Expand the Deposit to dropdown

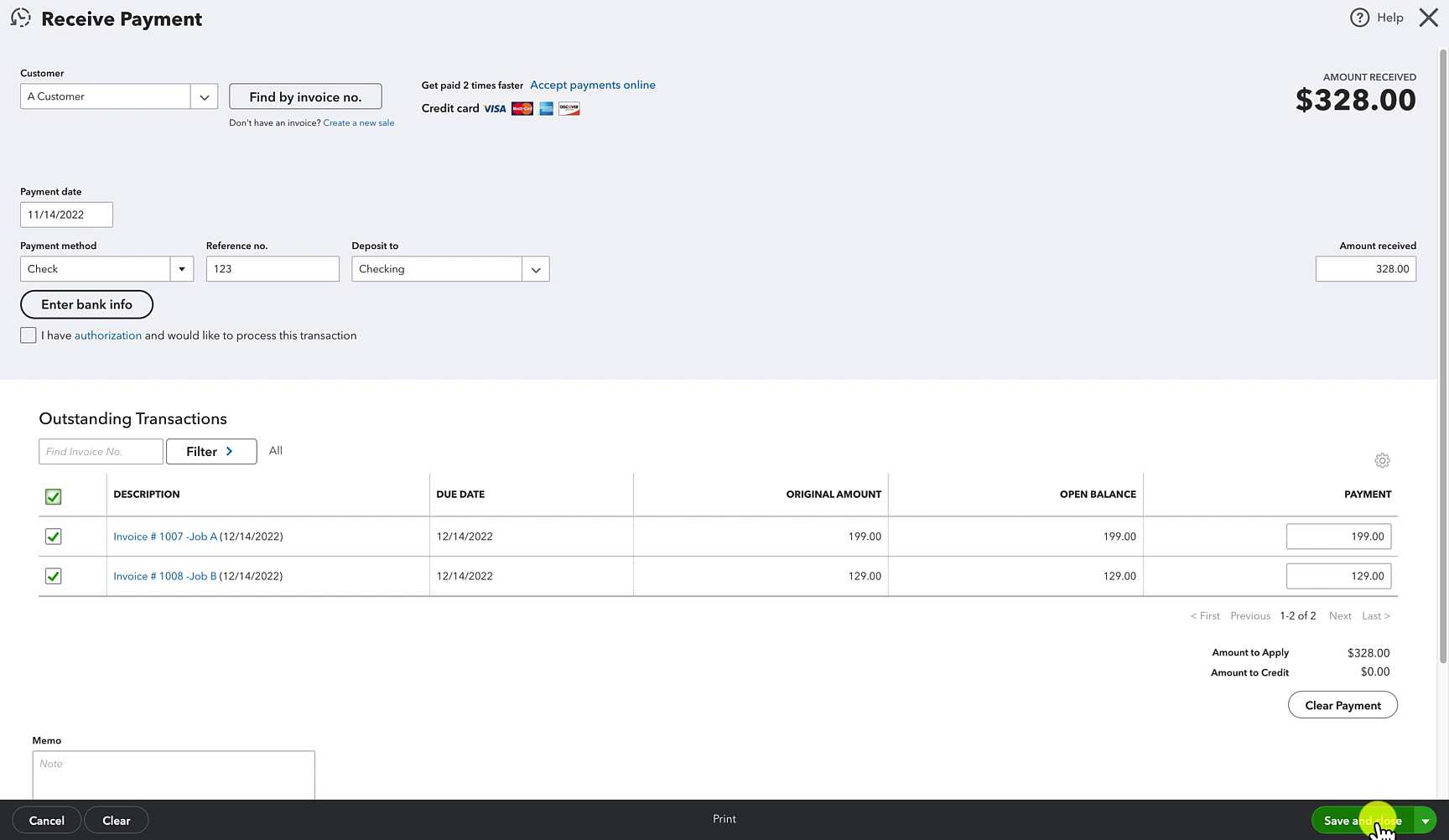(x=535, y=269)
